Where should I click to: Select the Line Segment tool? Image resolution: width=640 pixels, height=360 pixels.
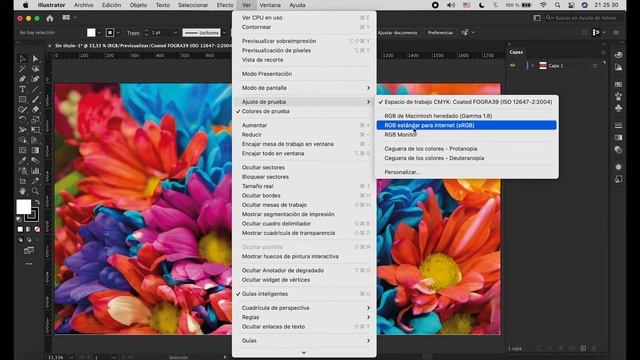(36, 89)
